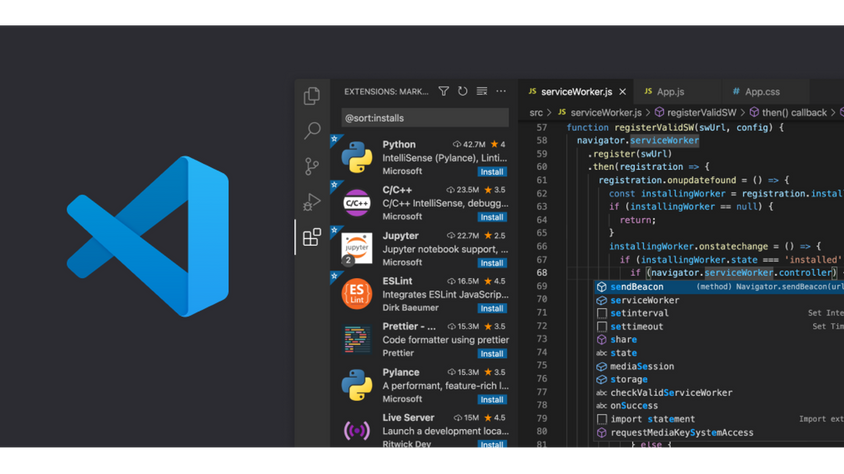Image resolution: width=844 pixels, height=474 pixels.
Task: Click the Ritwick Dey publisher name
Action: click(406, 444)
